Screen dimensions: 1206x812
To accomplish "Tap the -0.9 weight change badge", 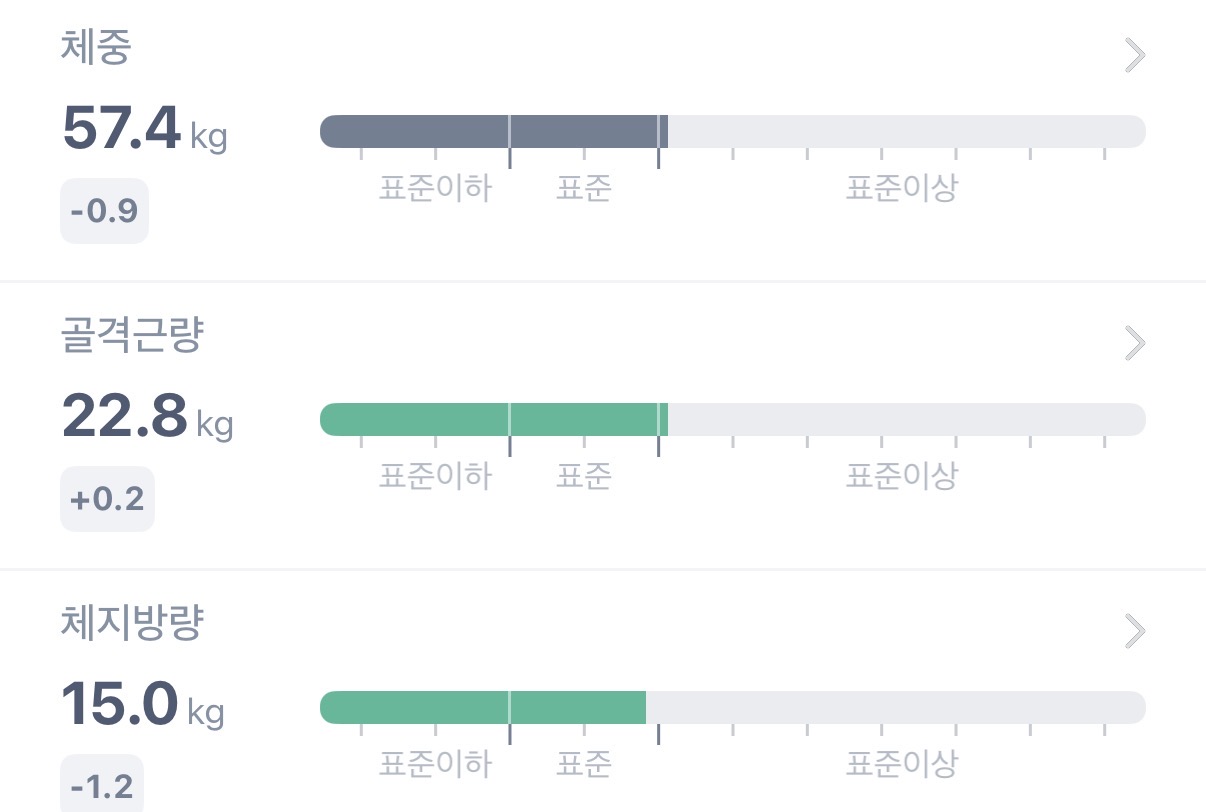I will (x=104, y=211).
